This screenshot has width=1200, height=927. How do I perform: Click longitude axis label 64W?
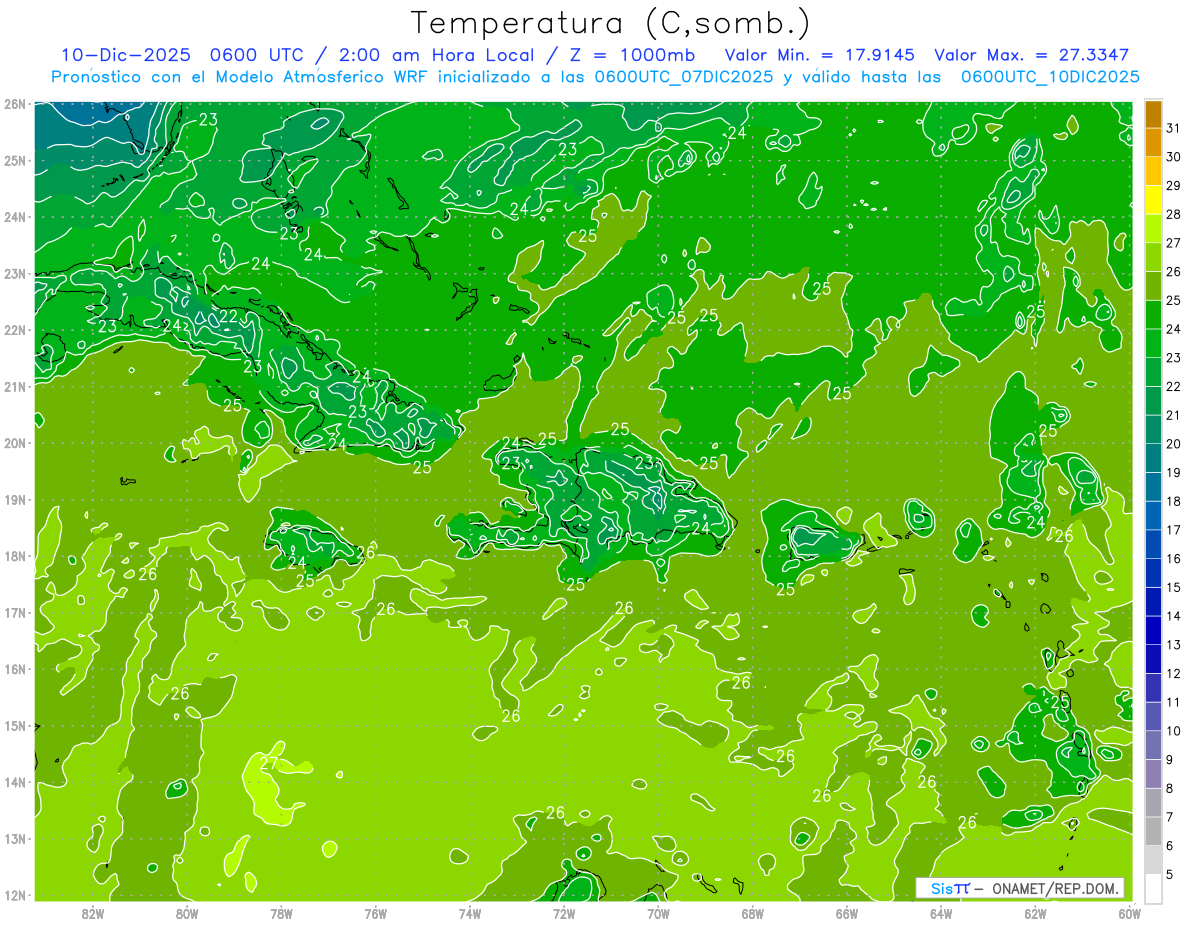[x=940, y=913]
